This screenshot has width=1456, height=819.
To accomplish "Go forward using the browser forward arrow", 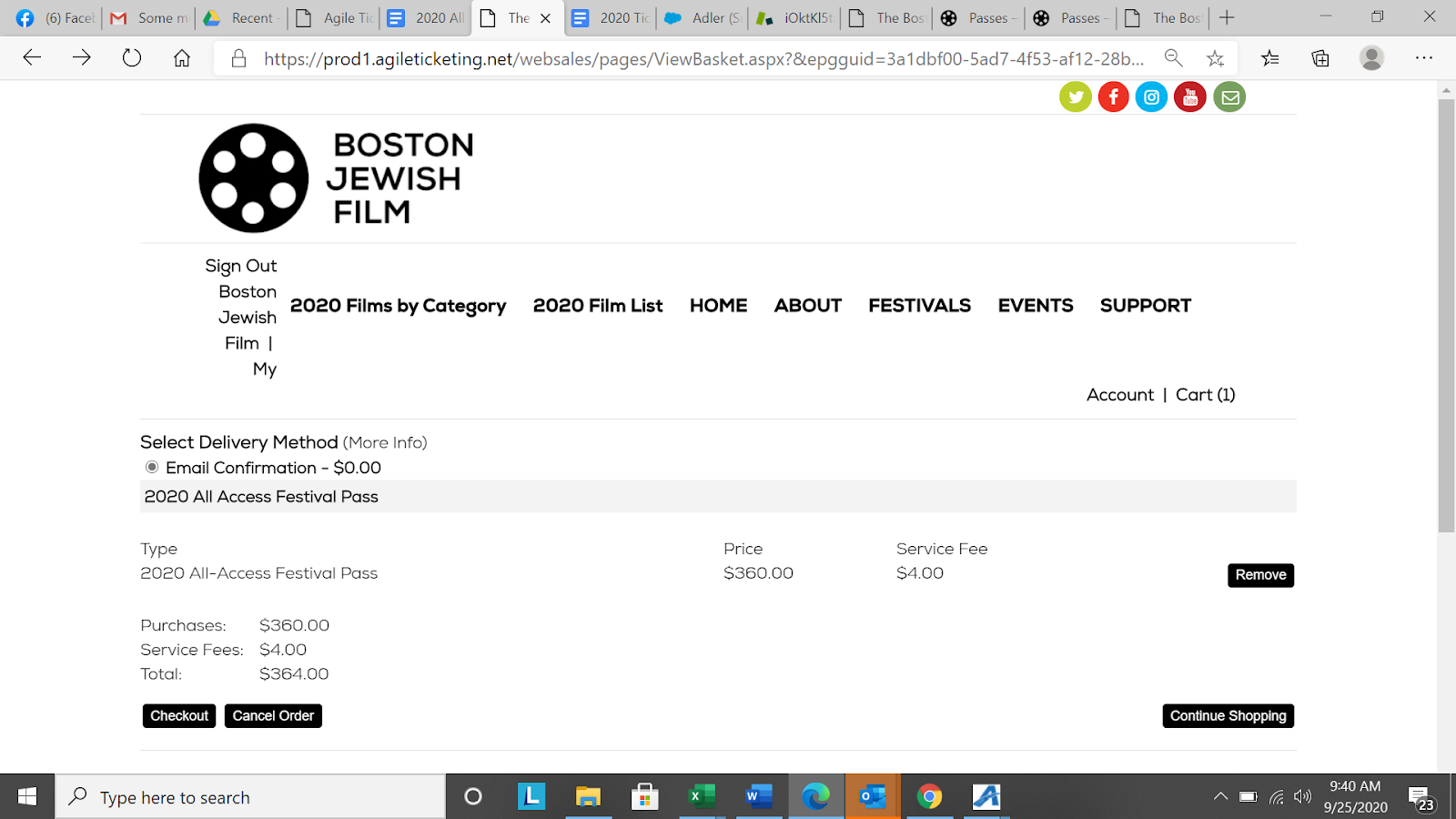I will point(82,58).
